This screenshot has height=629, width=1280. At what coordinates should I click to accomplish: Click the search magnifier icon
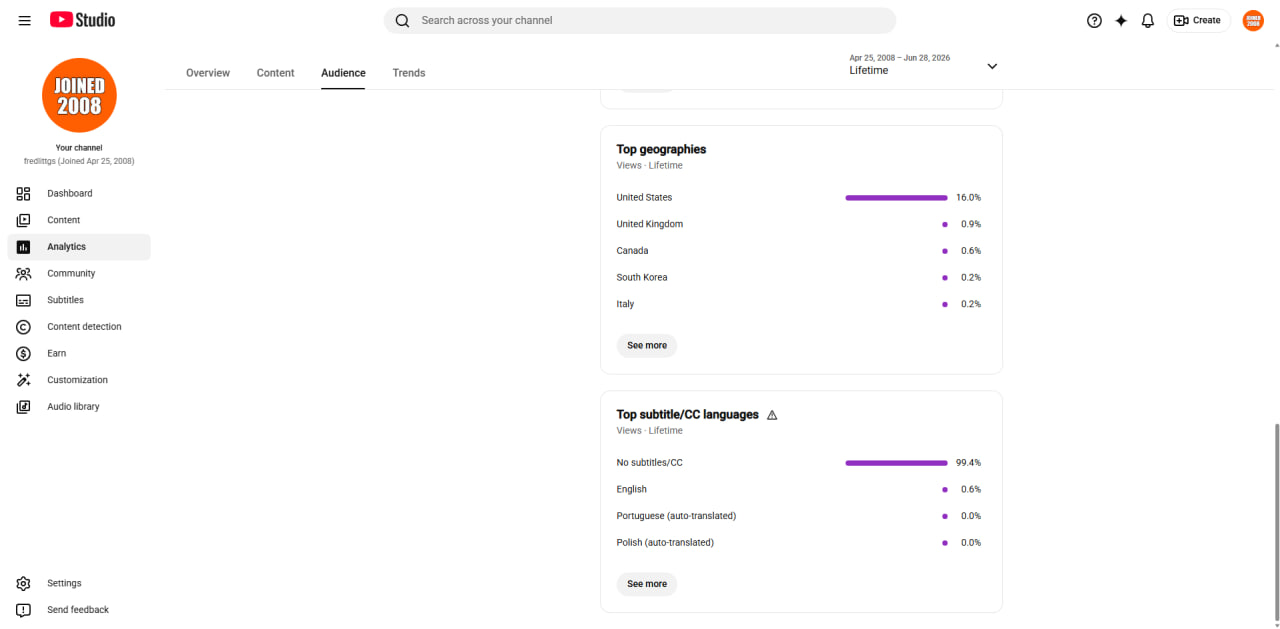click(x=402, y=20)
